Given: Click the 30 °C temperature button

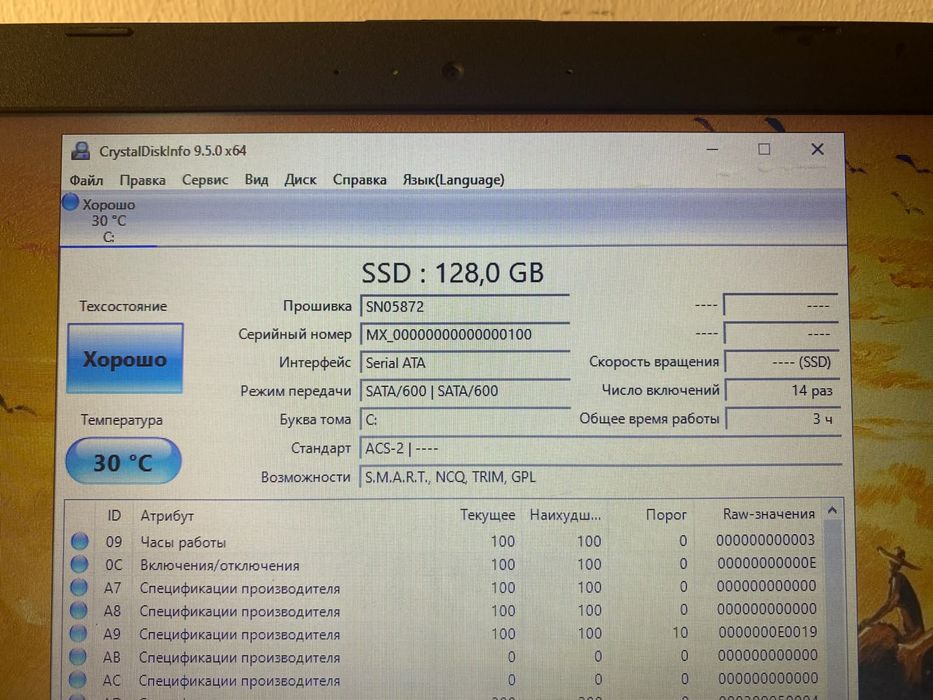Looking at the screenshot, I should (123, 461).
